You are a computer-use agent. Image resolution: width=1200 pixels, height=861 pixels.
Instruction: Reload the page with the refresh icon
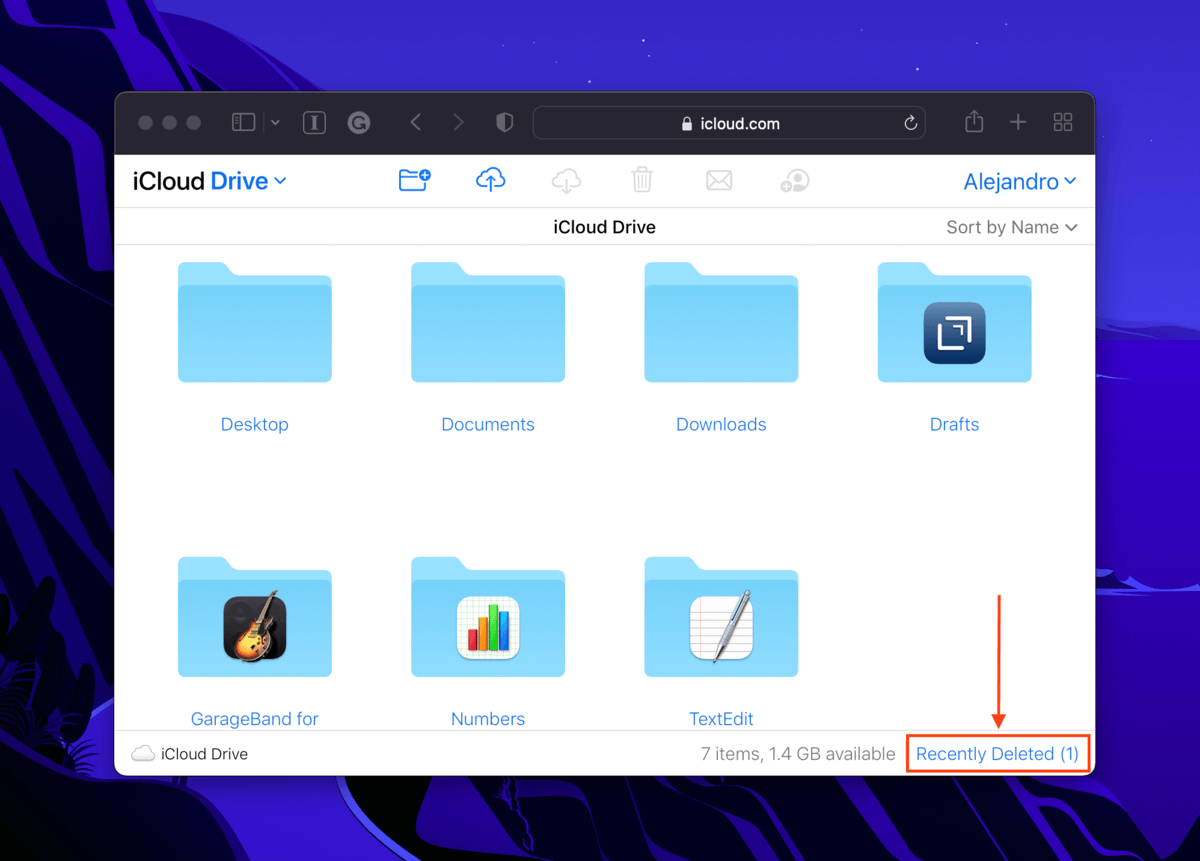click(910, 123)
